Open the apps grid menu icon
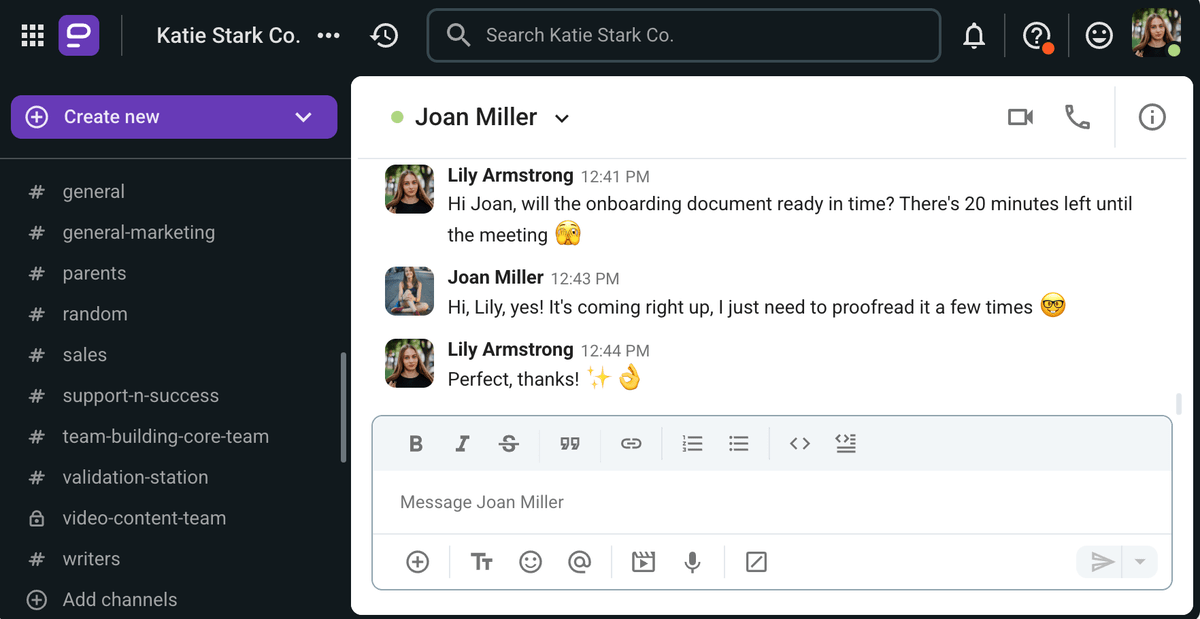This screenshot has height=619, width=1200. click(x=33, y=36)
